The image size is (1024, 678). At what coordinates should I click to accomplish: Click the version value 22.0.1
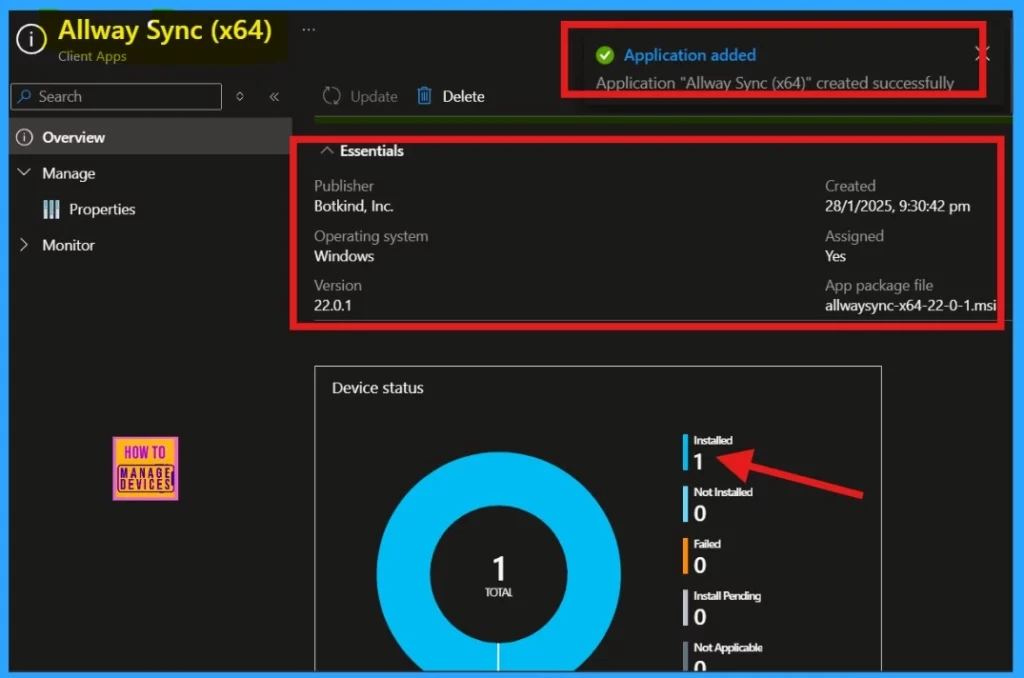click(332, 306)
